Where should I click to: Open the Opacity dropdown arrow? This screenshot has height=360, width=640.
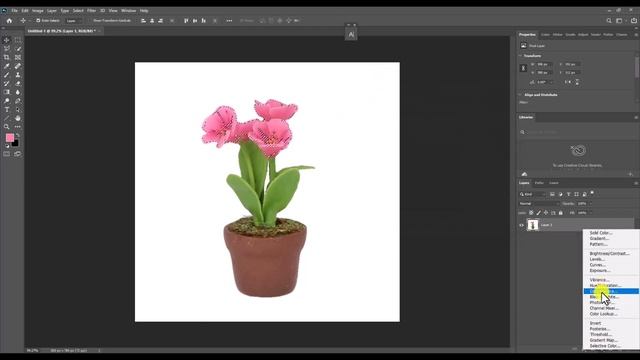[590, 203]
